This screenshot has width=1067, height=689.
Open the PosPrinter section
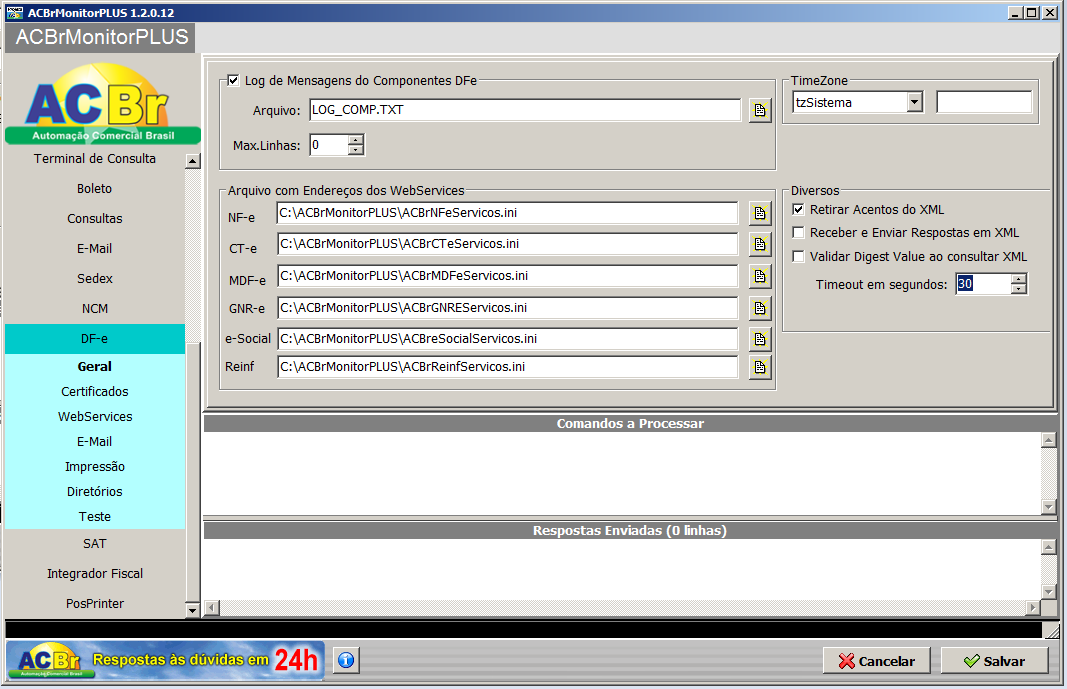click(x=95, y=603)
